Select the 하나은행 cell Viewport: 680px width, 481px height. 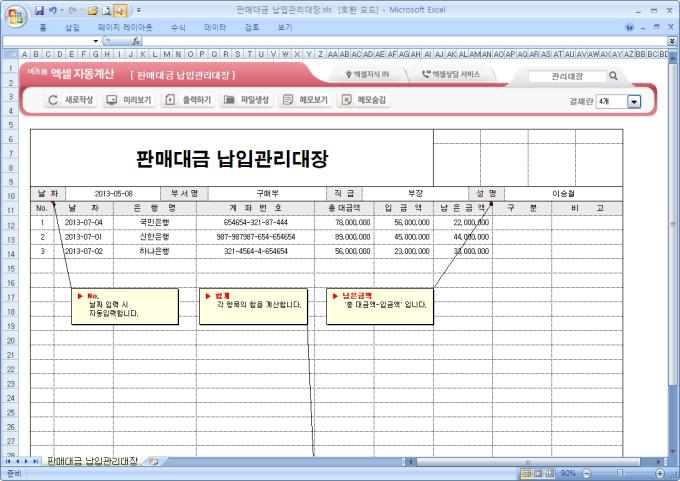[155, 251]
